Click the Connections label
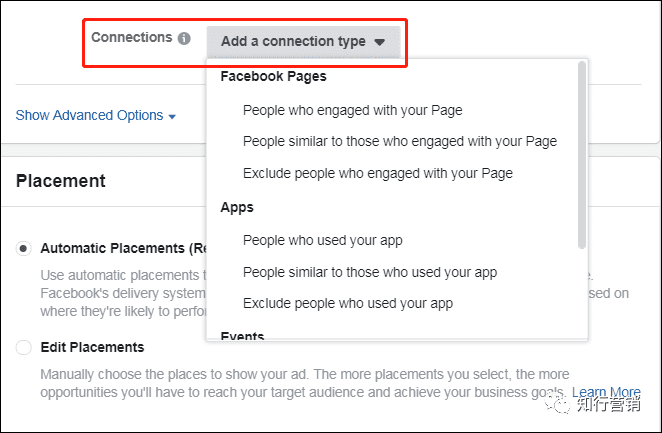The image size is (662, 433). point(131,37)
